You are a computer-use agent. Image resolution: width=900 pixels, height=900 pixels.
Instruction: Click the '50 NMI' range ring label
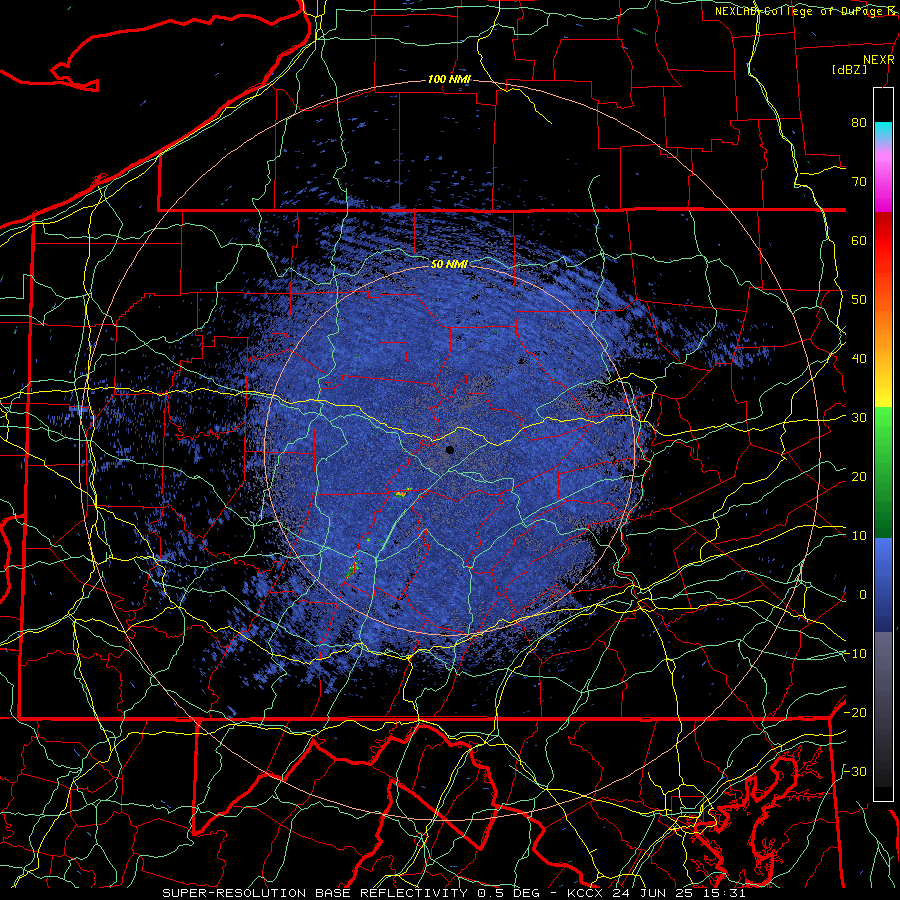449,265
